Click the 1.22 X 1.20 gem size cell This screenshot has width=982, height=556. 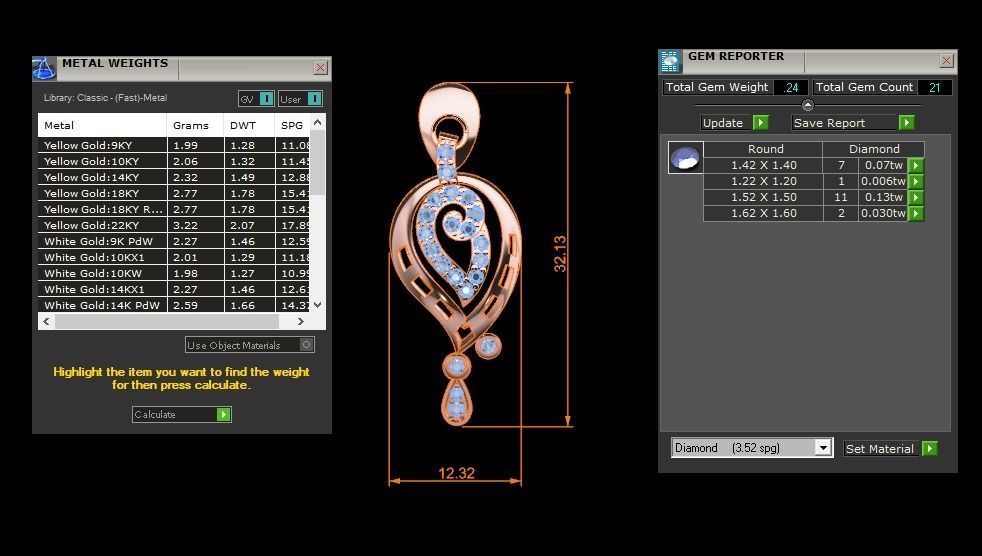pyautogui.click(x=763, y=182)
